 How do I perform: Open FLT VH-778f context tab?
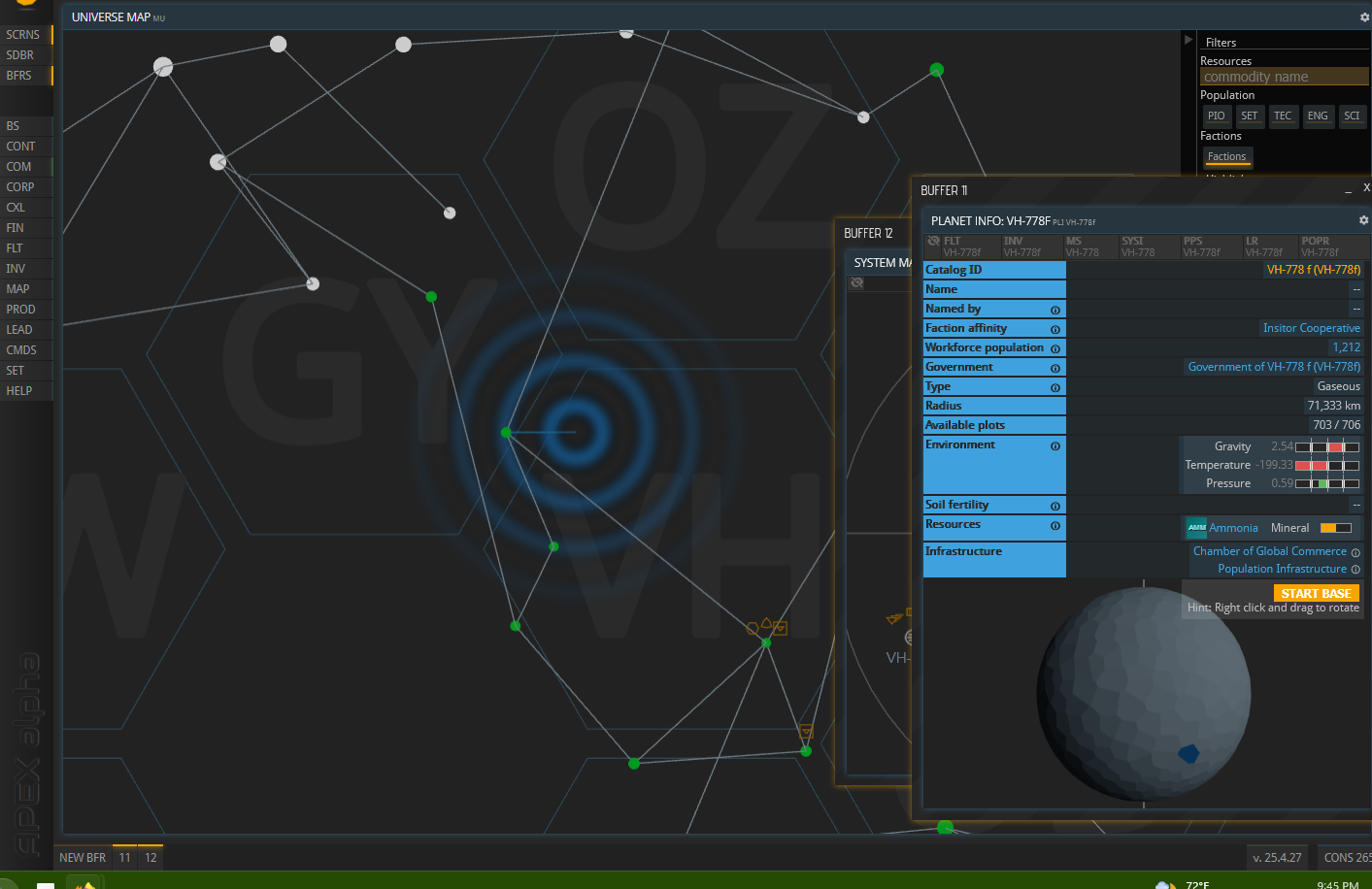tap(971, 247)
